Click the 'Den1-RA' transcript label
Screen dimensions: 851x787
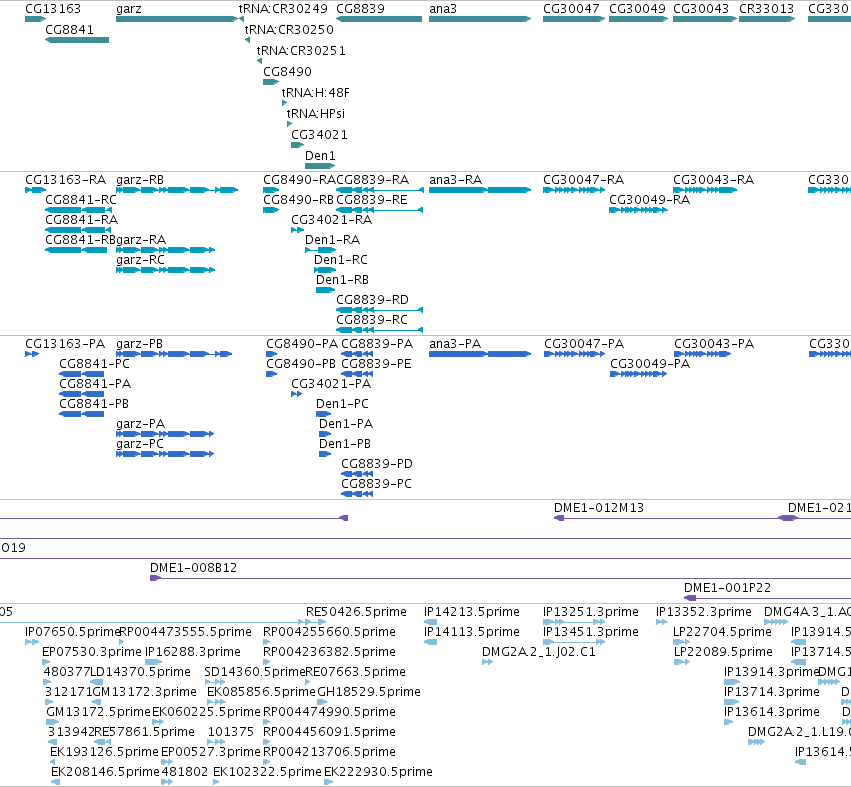pos(332,240)
